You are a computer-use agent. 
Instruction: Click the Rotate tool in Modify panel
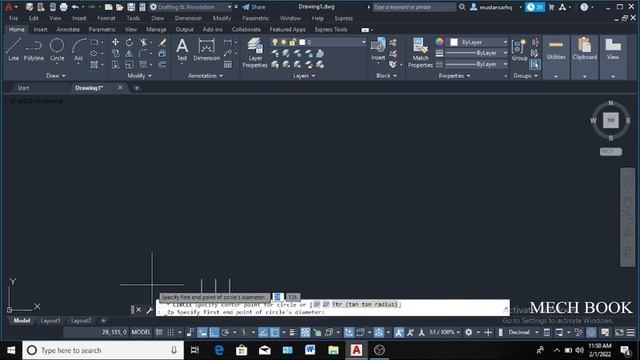pyautogui.click(x=129, y=42)
